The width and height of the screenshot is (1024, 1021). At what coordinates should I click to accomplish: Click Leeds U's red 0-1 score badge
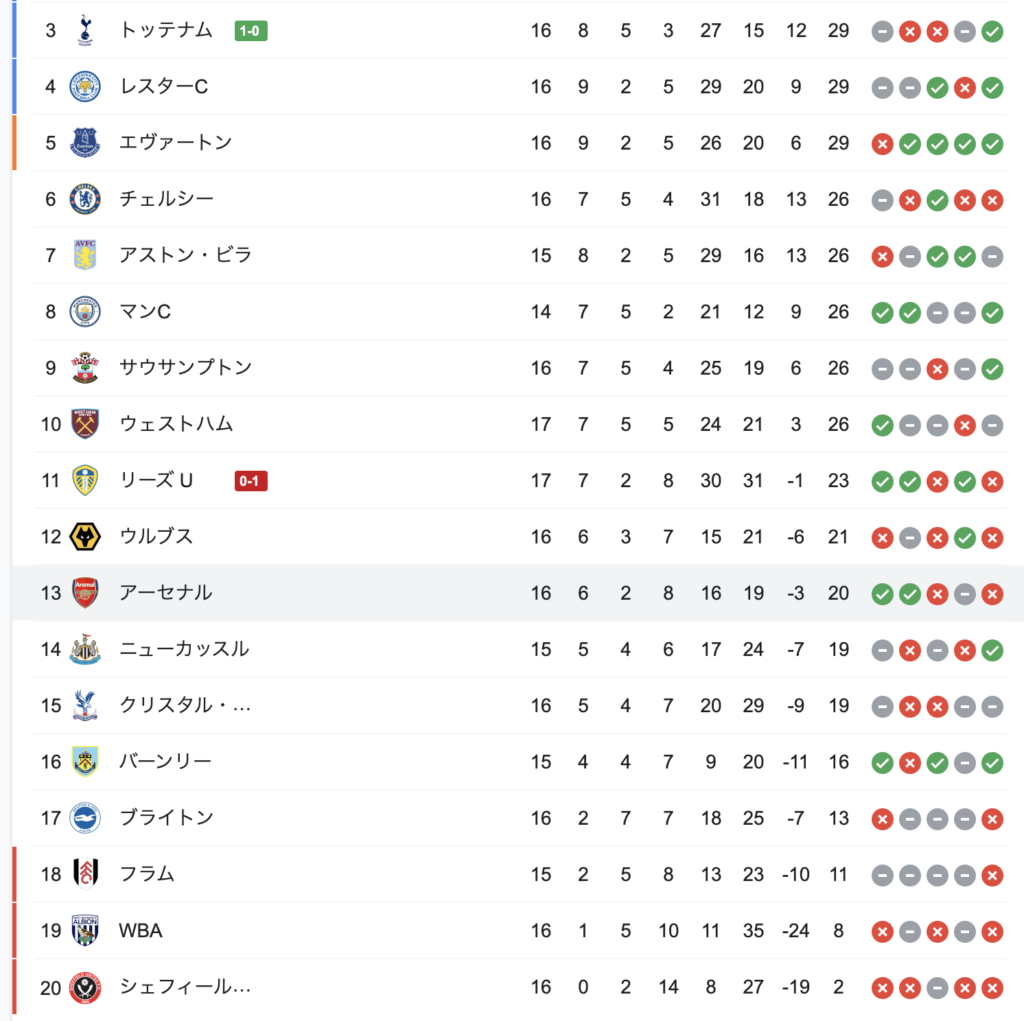pyautogui.click(x=251, y=481)
